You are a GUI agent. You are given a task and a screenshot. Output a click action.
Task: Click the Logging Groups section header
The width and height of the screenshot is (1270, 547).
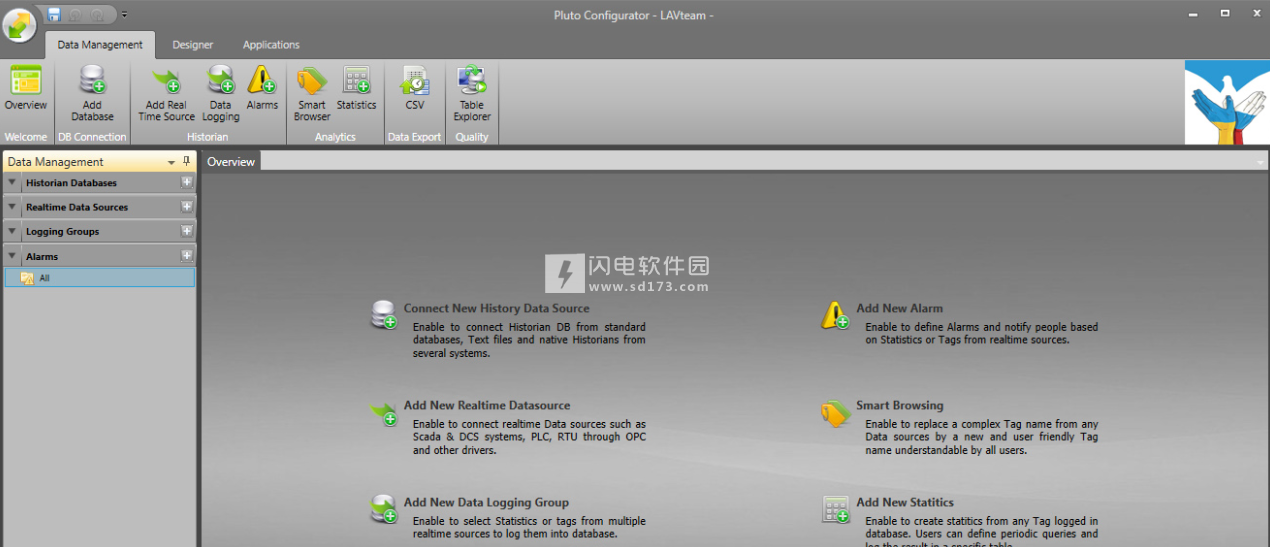[x=100, y=231]
